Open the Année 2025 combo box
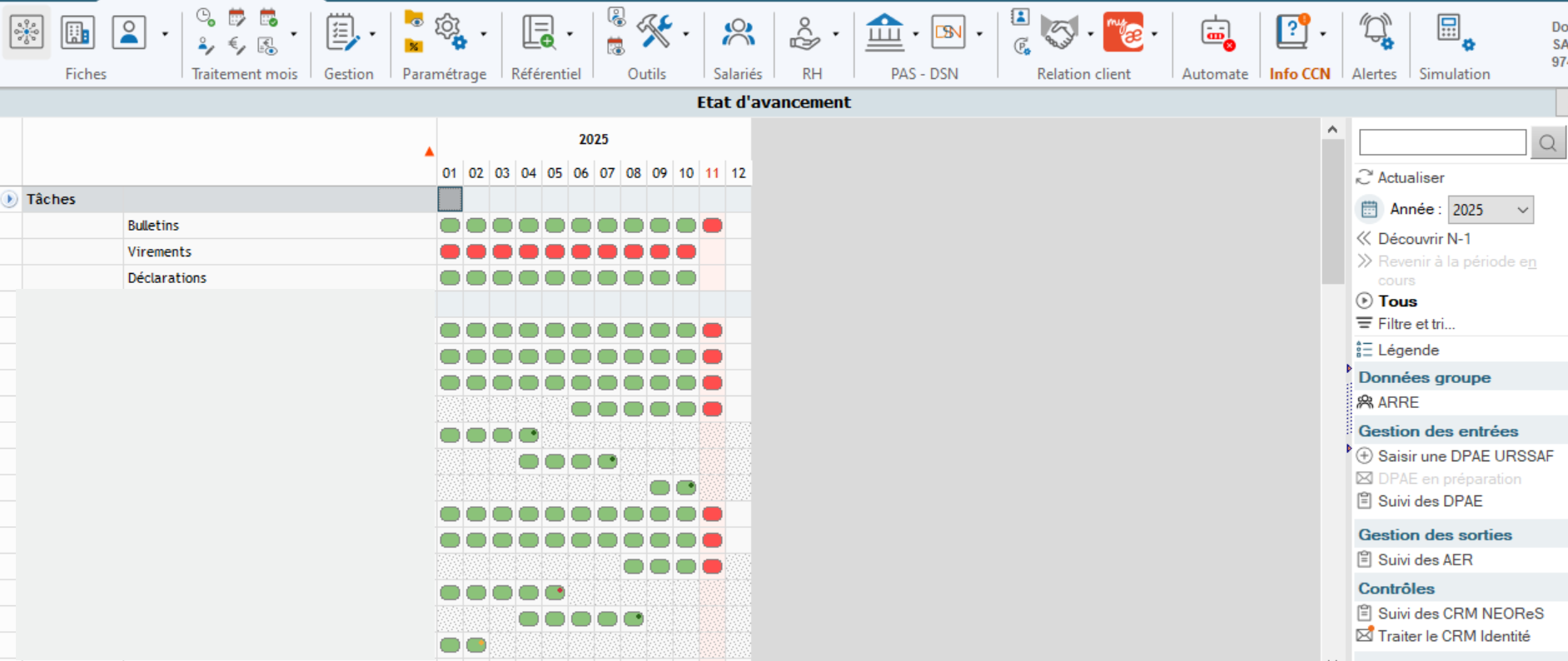This screenshot has height=661, width=1568. 1491,210
